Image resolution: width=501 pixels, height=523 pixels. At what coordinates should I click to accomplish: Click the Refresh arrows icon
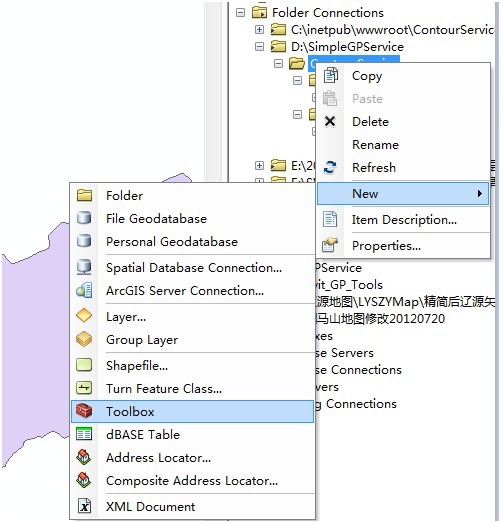coord(330,167)
